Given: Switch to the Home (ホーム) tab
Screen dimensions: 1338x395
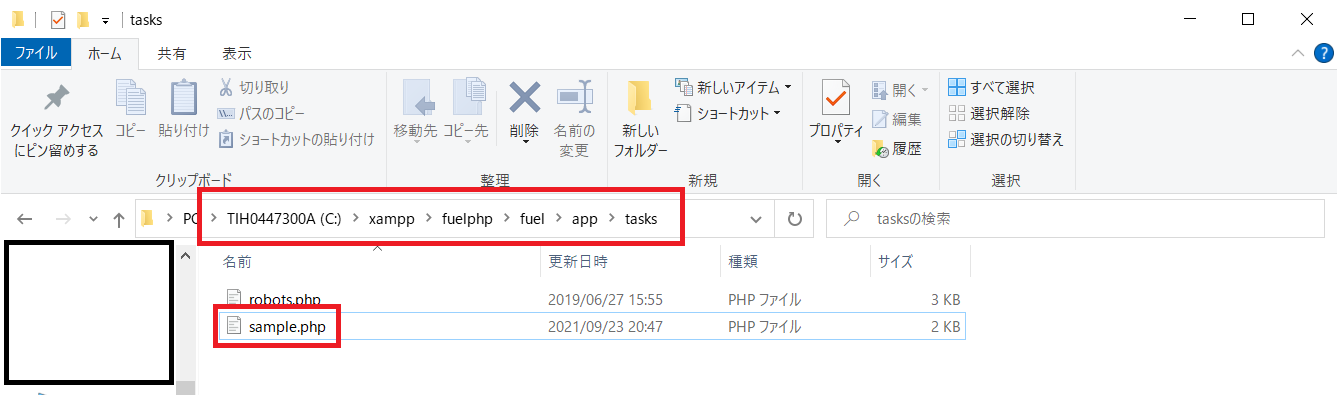Looking at the screenshot, I should pyautogui.click(x=104, y=53).
